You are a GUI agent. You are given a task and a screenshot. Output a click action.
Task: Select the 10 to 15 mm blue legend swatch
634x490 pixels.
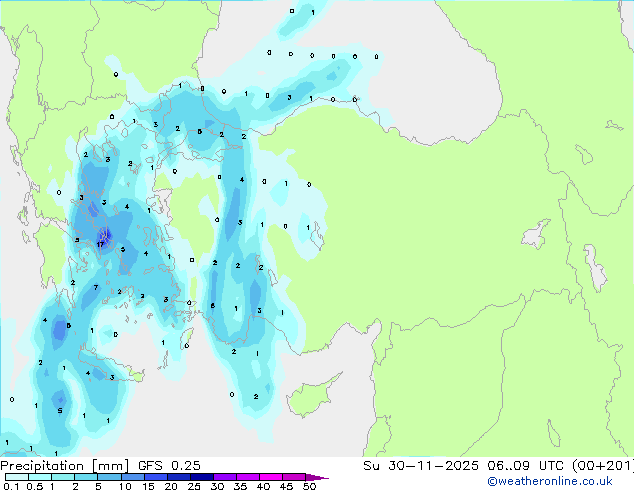tap(132, 477)
